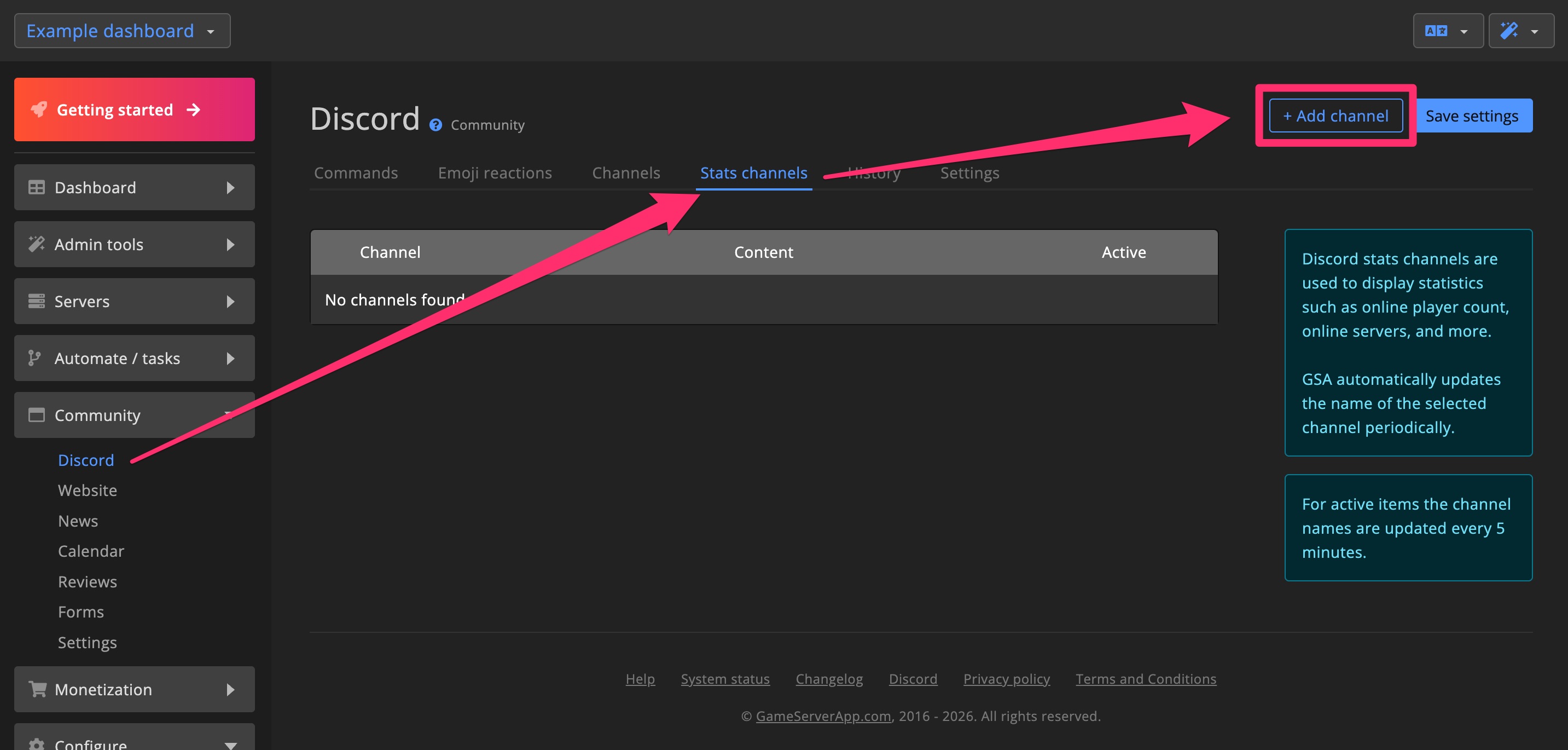Click the Dashboard grid icon in sidebar
This screenshot has height=750, width=1568.
pos(37,187)
